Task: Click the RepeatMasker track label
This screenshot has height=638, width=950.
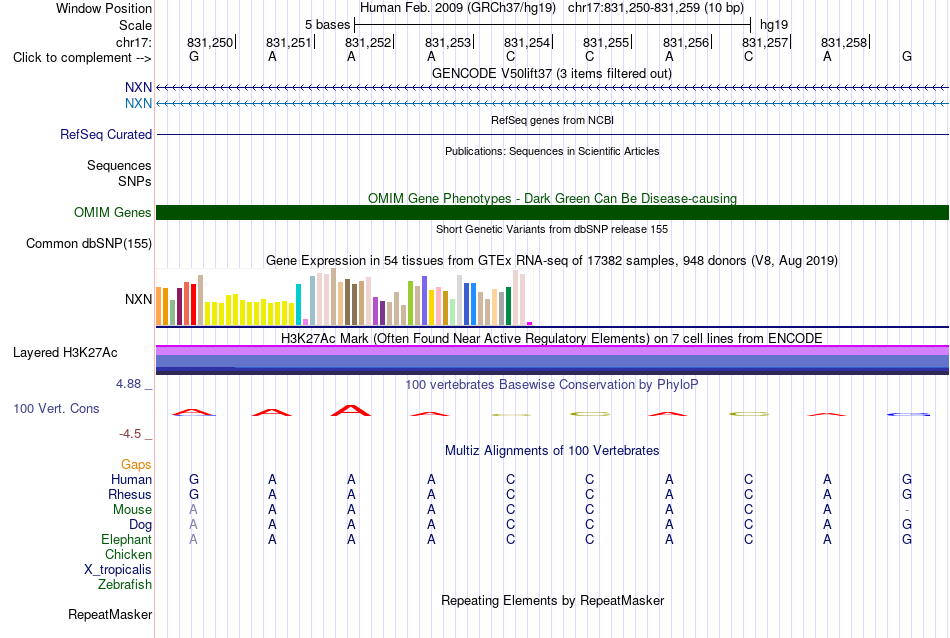Action: coord(110,614)
